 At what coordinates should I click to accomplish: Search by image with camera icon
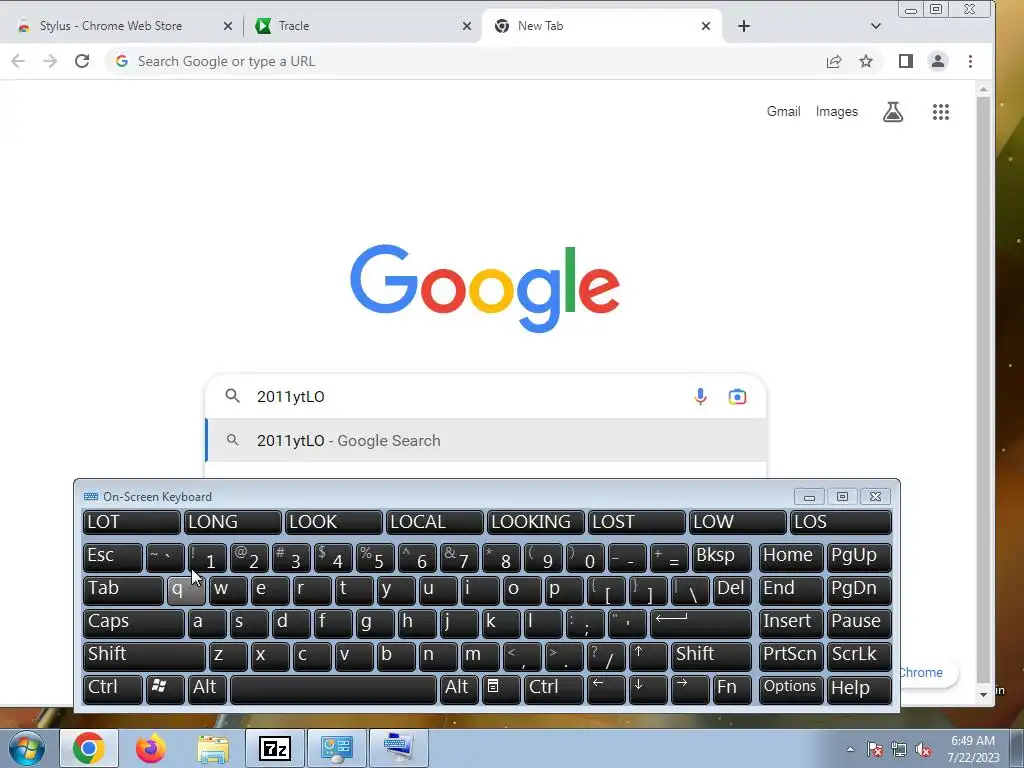[737, 396]
